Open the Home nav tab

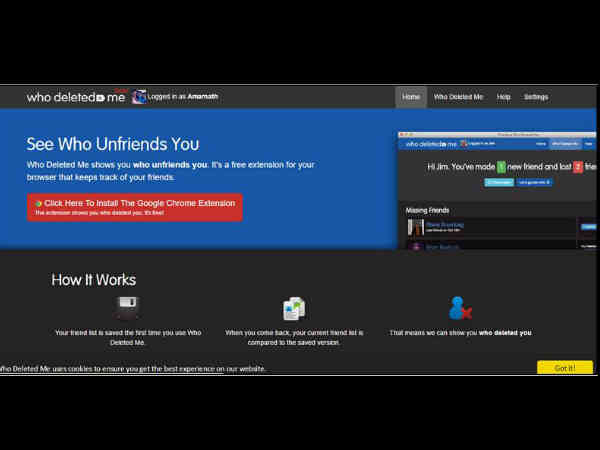[411, 97]
